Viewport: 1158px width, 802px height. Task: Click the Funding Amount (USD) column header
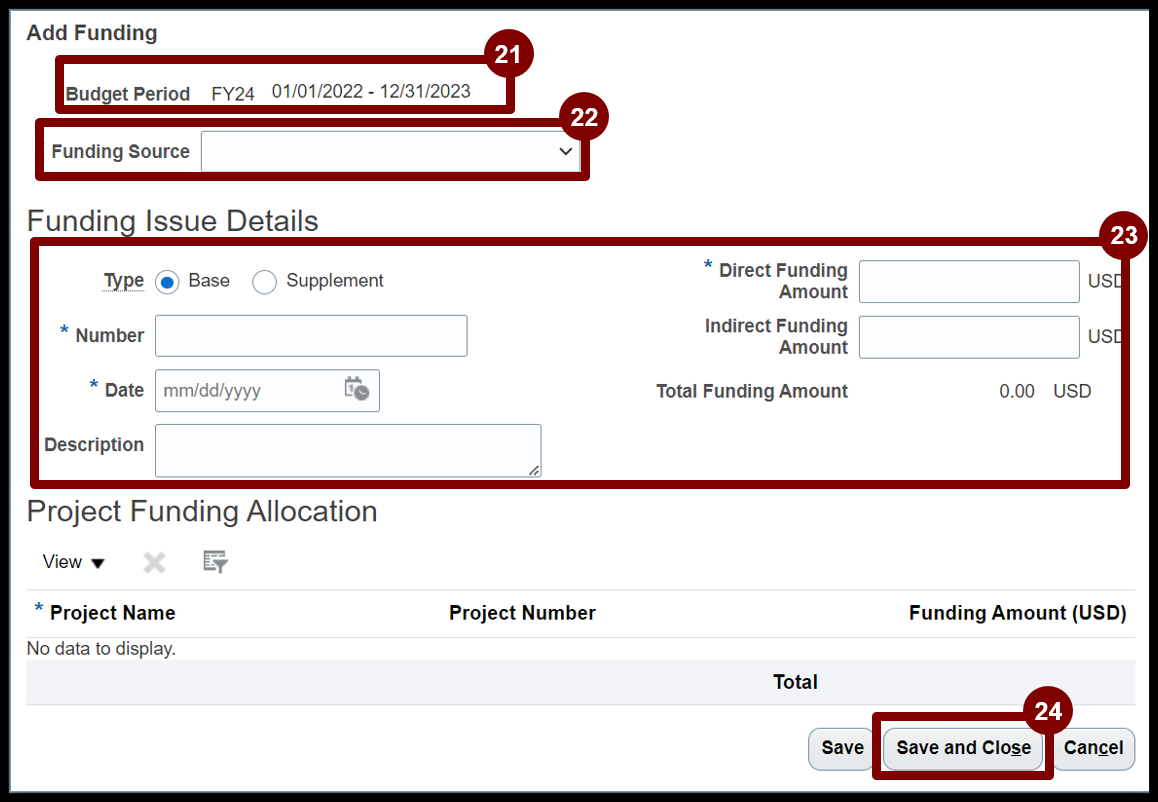[x=1017, y=613]
